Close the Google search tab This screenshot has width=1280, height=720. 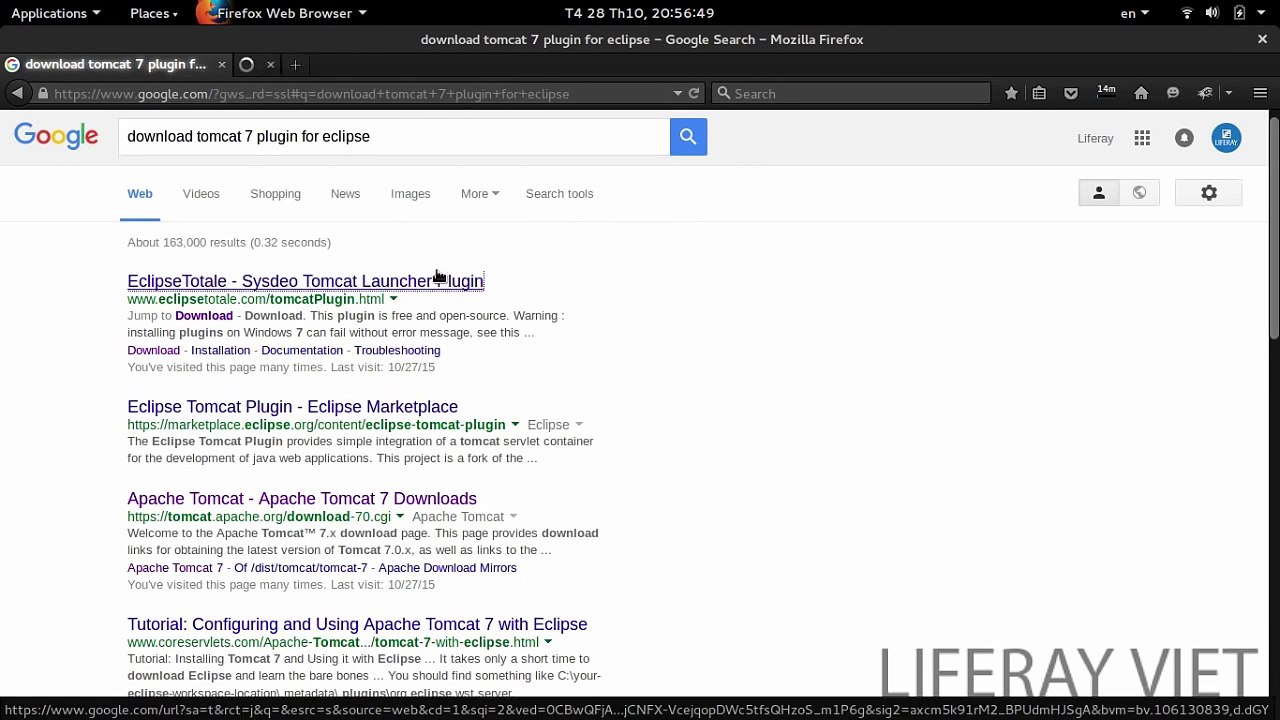click(222, 65)
